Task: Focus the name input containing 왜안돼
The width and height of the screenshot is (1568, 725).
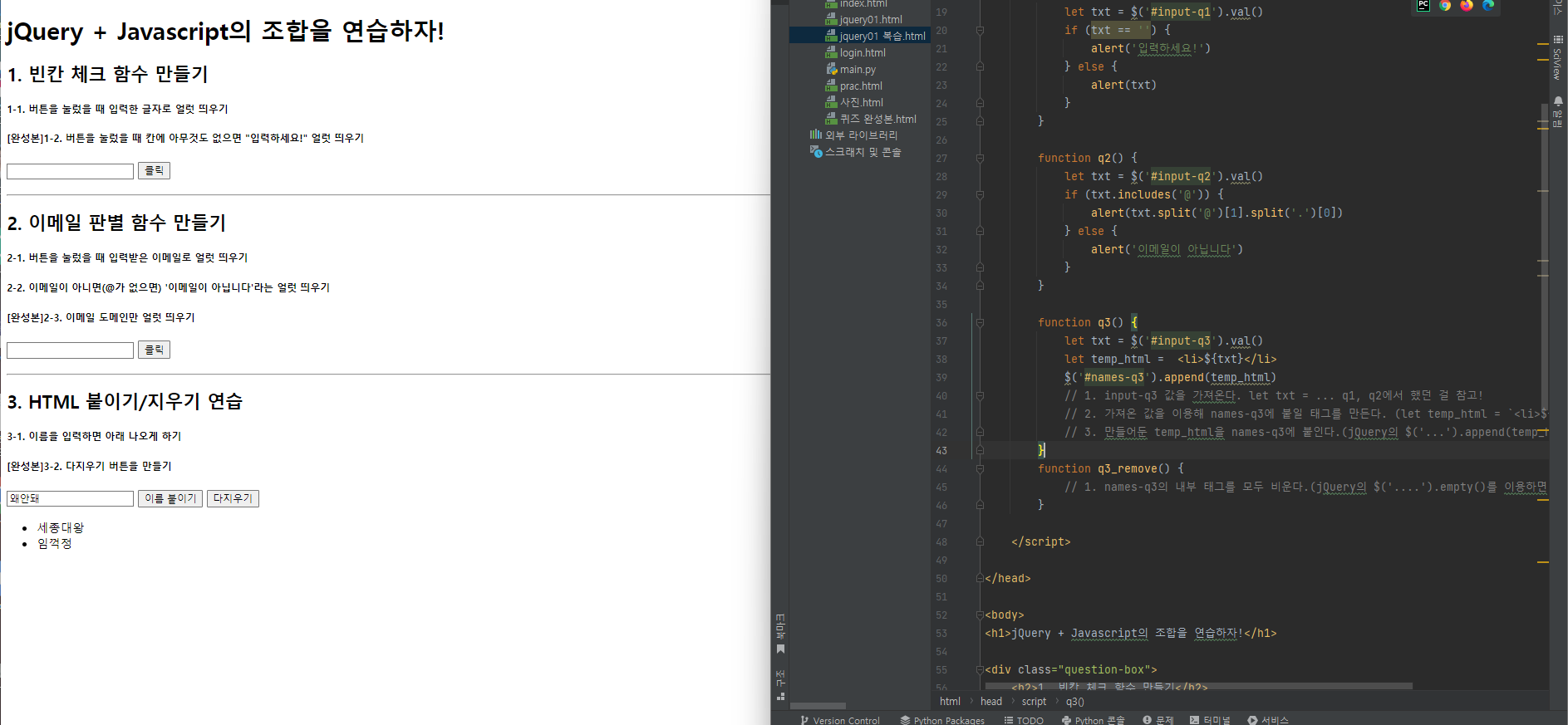Action: click(x=70, y=498)
